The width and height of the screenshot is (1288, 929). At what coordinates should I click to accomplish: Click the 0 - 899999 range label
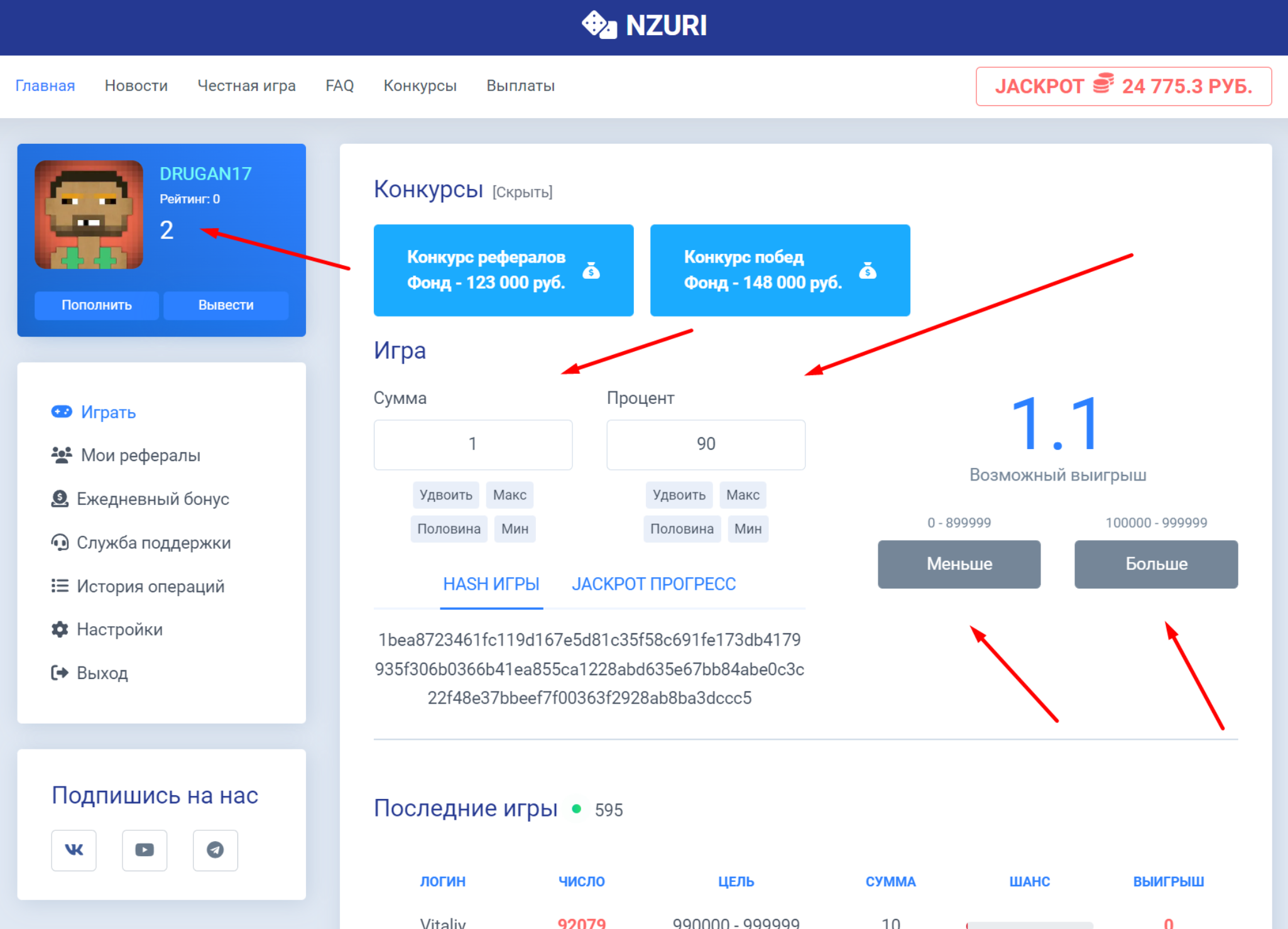point(959,523)
